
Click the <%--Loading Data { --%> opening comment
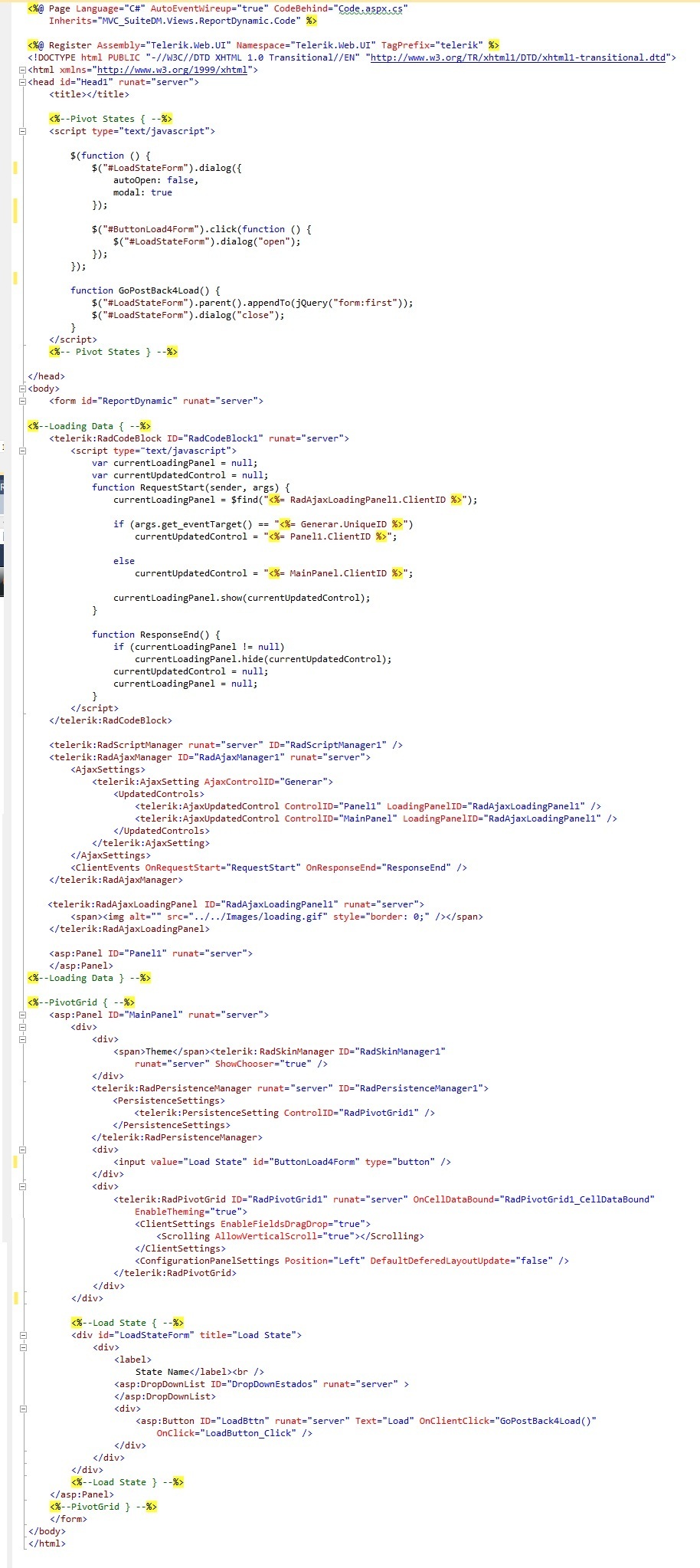pyautogui.click(x=90, y=426)
